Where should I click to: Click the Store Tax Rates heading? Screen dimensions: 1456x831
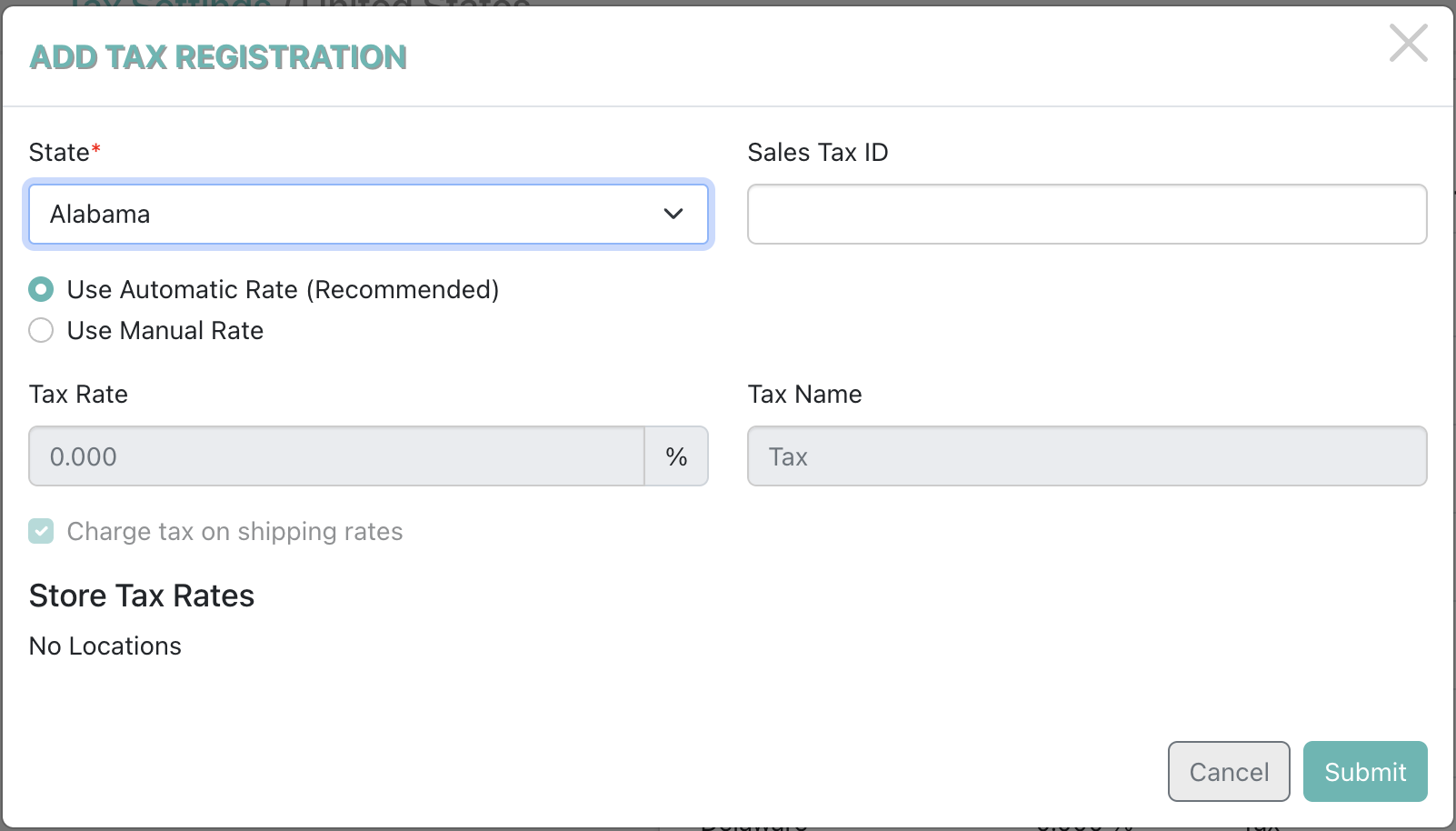[142, 596]
